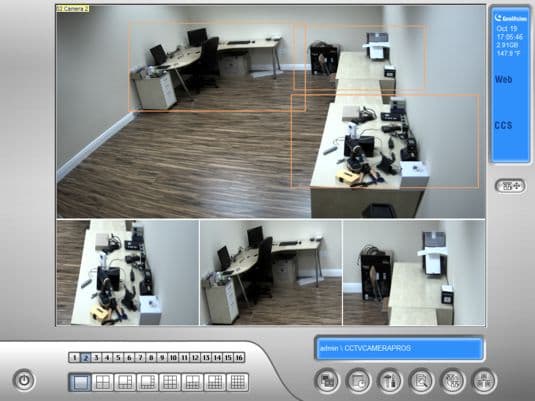Click the rightmost round camera-grid button

(x=484, y=381)
